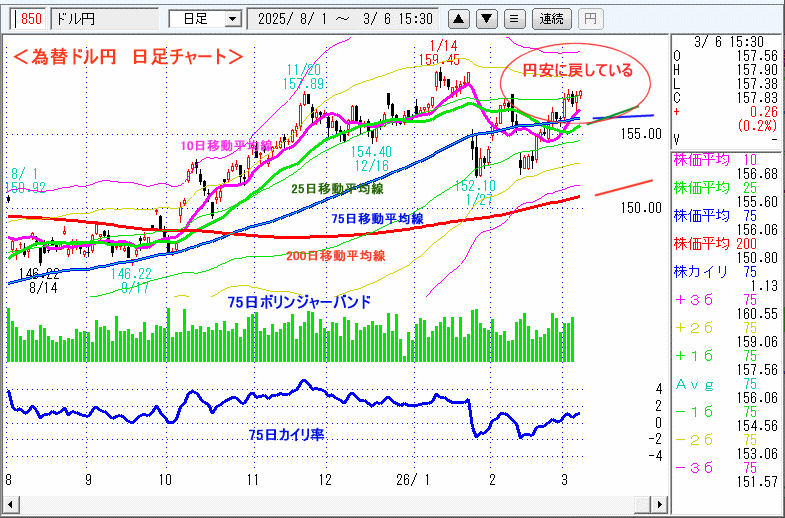Screen dimensions: 785x518
Task: Click the +3σ 75 legend entry
Action: tap(716, 300)
